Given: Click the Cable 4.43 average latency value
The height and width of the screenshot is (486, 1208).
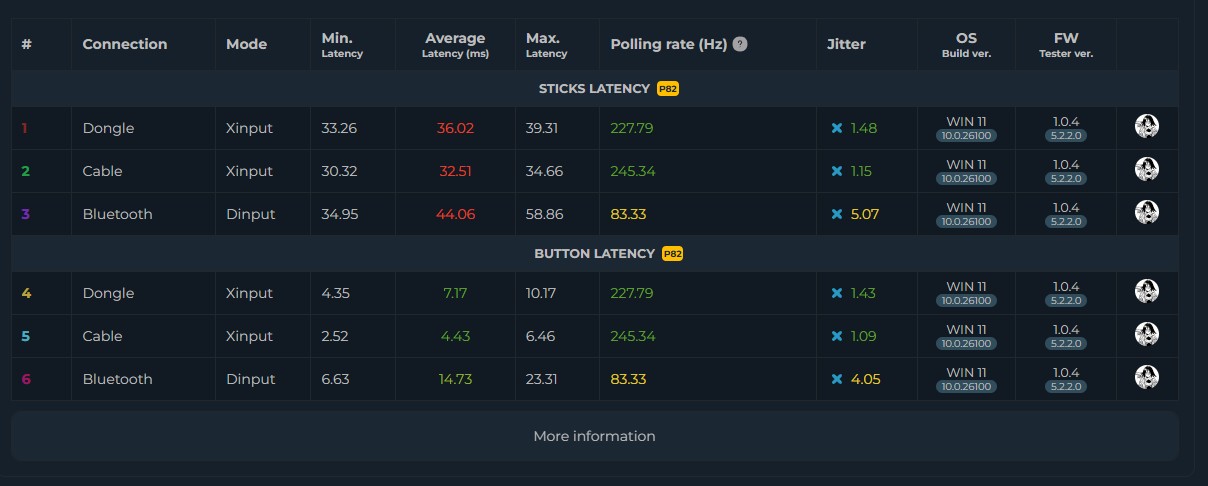Looking at the screenshot, I should pos(455,336).
